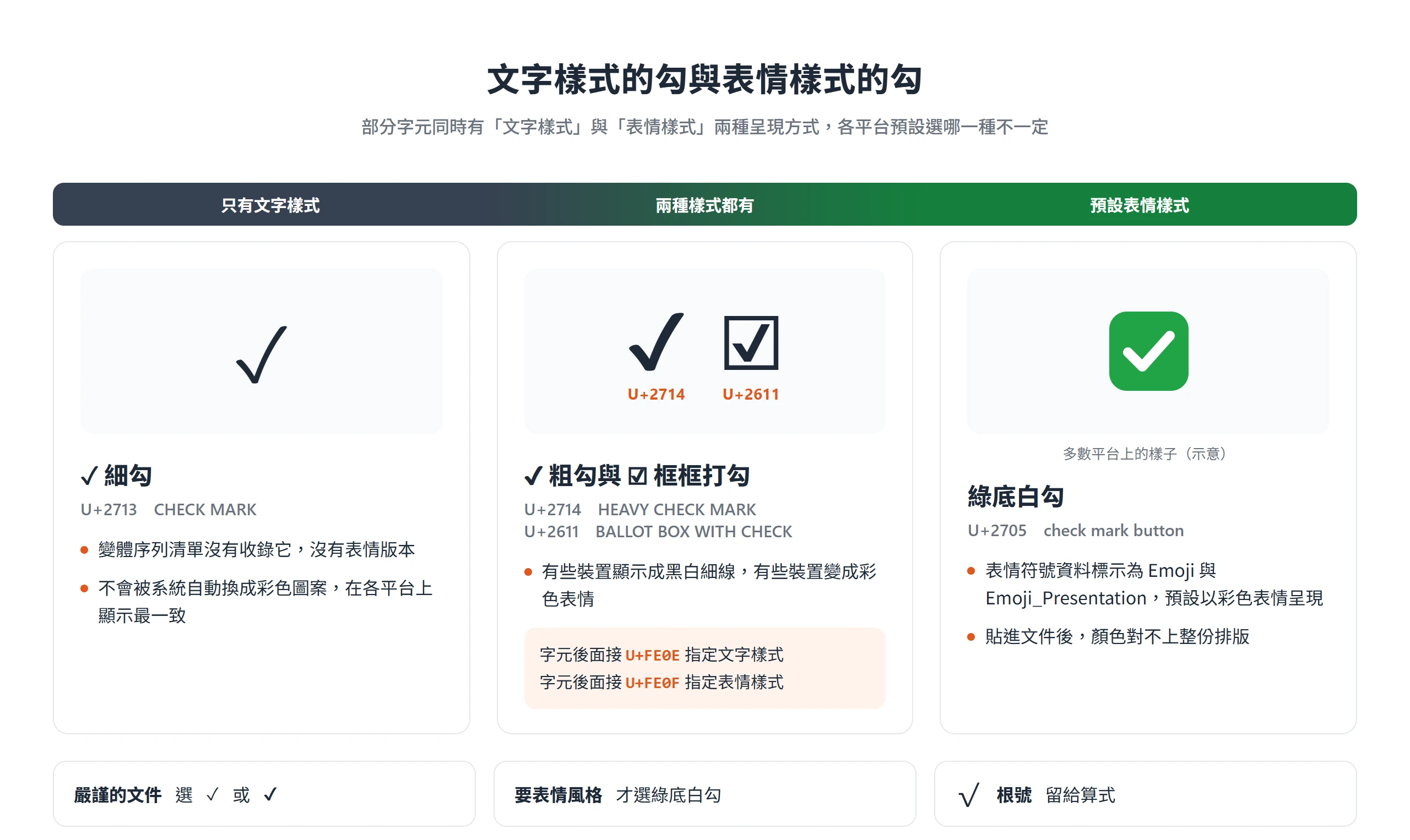Click the thin check after 選 in 嚴謹的文件
The height and width of the screenshot is (840, 1410).
213,795
